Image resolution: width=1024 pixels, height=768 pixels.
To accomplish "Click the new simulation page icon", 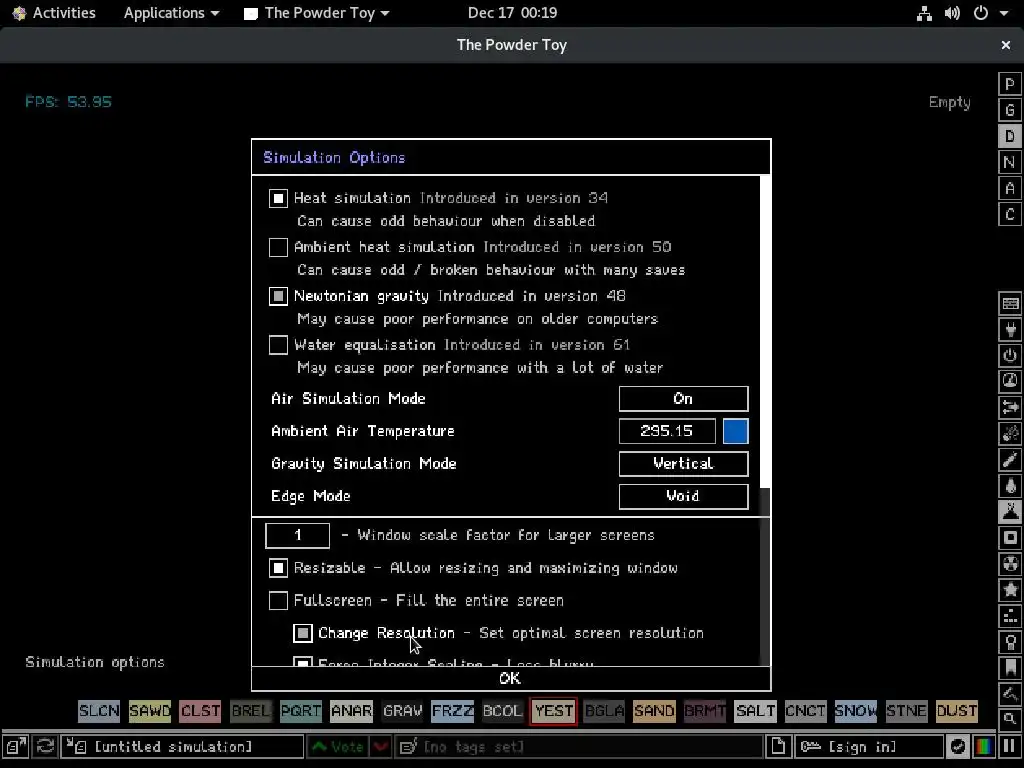I will point(778,746).
